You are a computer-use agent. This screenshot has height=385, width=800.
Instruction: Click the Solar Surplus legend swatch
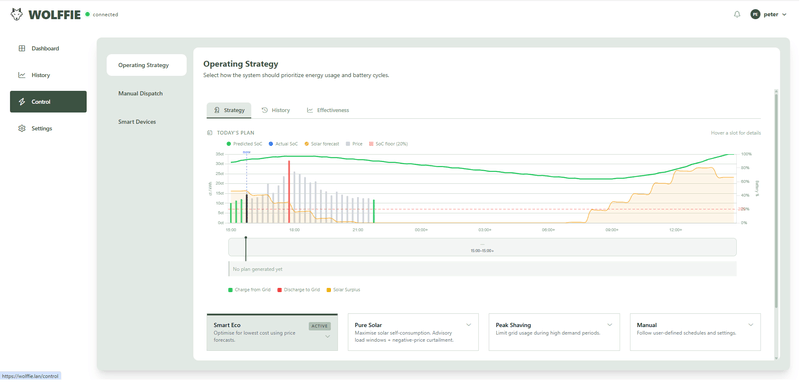point(329,290)
